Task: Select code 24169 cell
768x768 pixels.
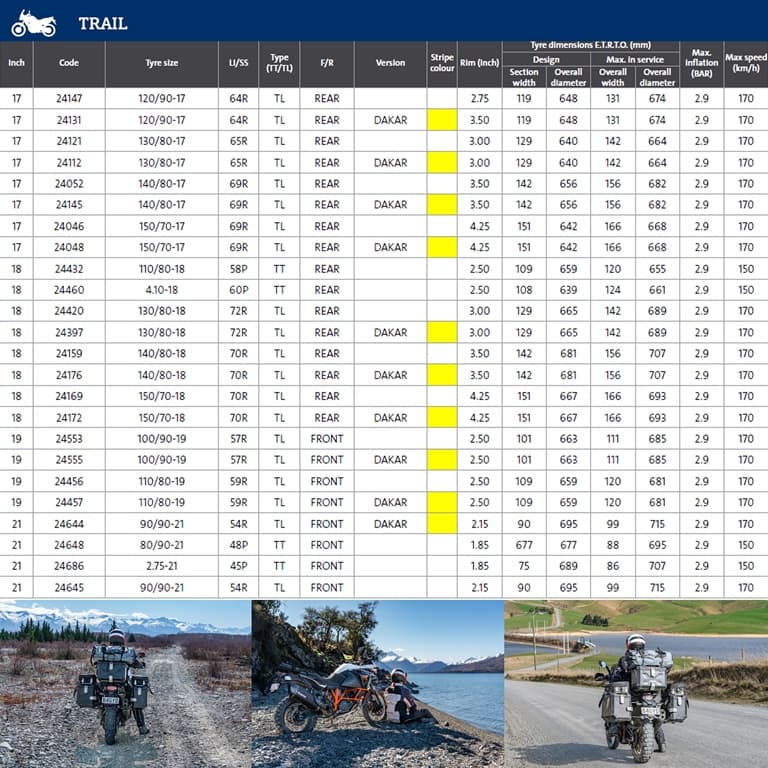Action: [x=69, y=396]
